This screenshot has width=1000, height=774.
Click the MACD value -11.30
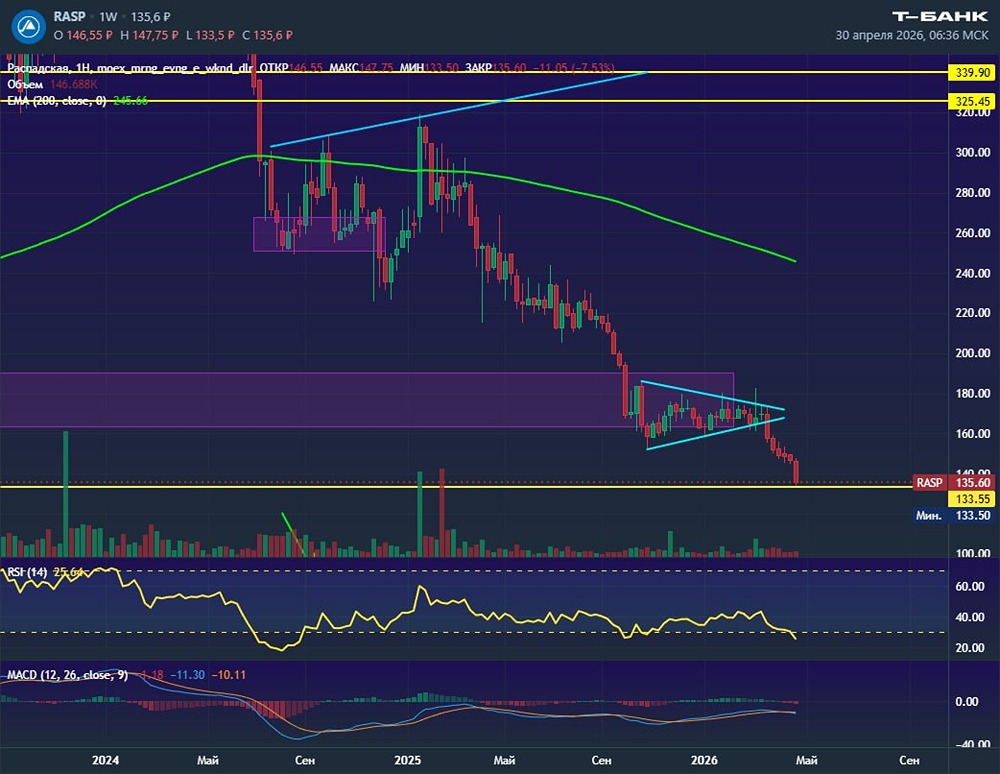pos(188,675)
